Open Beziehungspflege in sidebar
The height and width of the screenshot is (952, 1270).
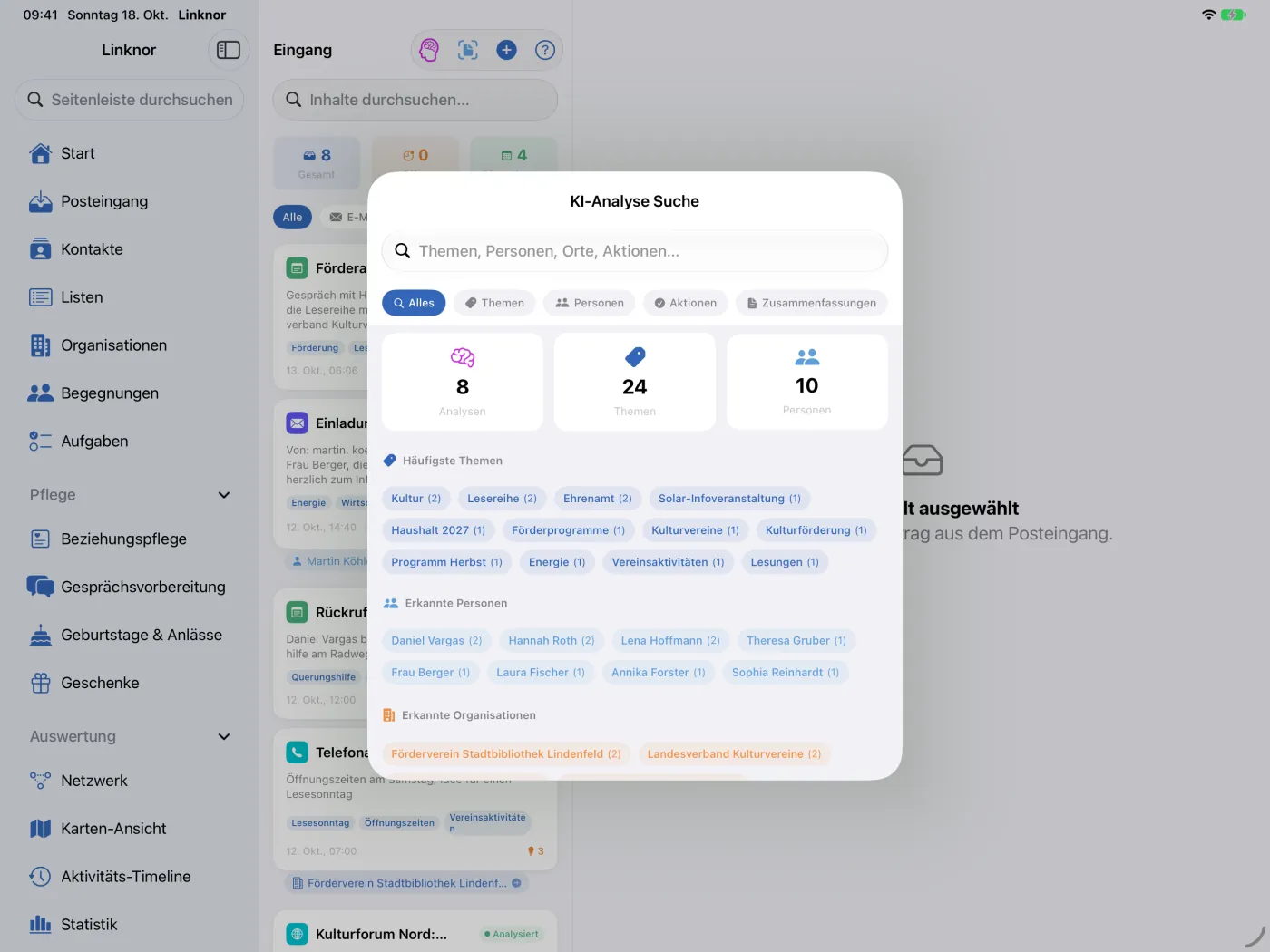coord(130,539)
